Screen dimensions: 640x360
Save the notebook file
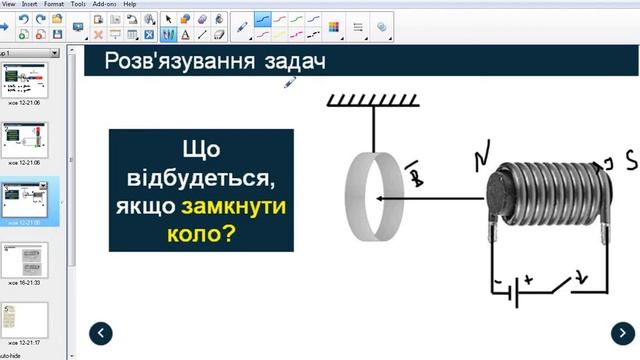click(x=57, y=35)
